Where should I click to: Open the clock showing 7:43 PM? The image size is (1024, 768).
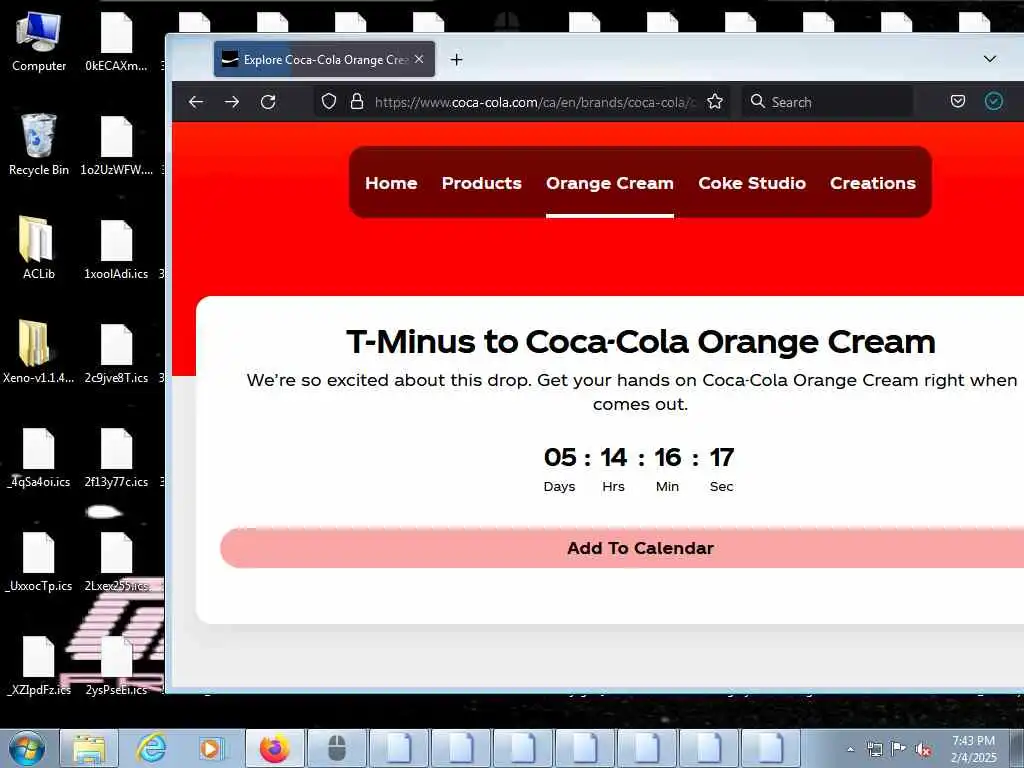pos(973,749)
